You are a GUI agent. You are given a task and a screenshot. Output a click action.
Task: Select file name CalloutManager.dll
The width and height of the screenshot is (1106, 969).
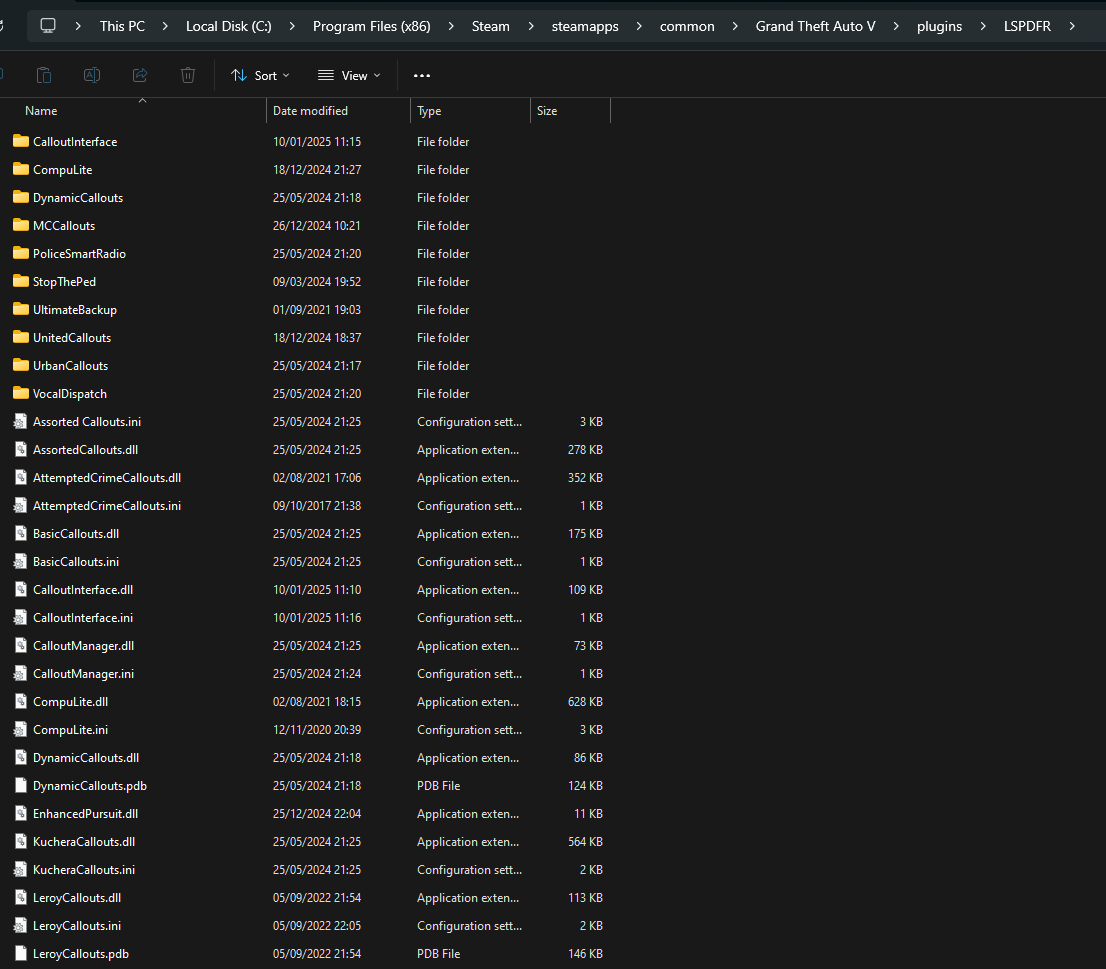(83, 646)
